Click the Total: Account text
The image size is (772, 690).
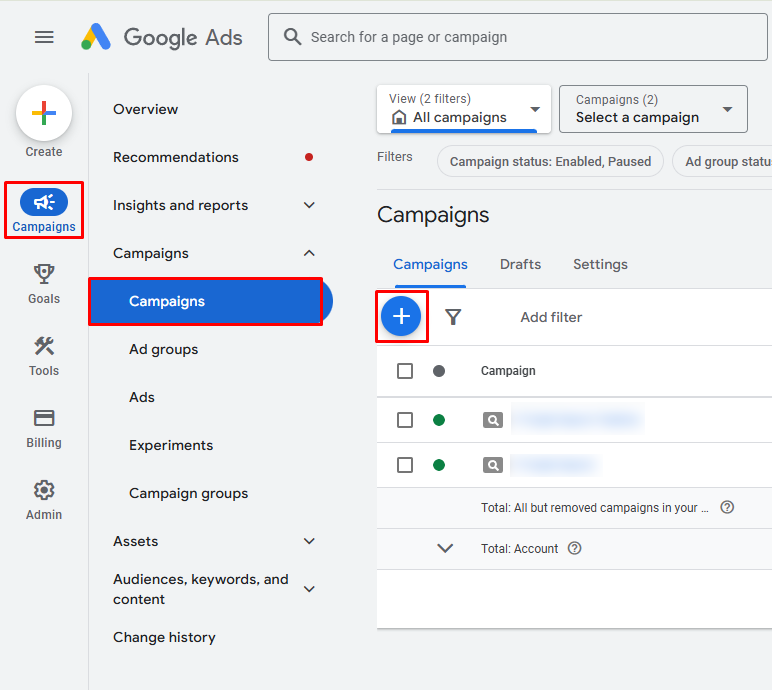519,549
